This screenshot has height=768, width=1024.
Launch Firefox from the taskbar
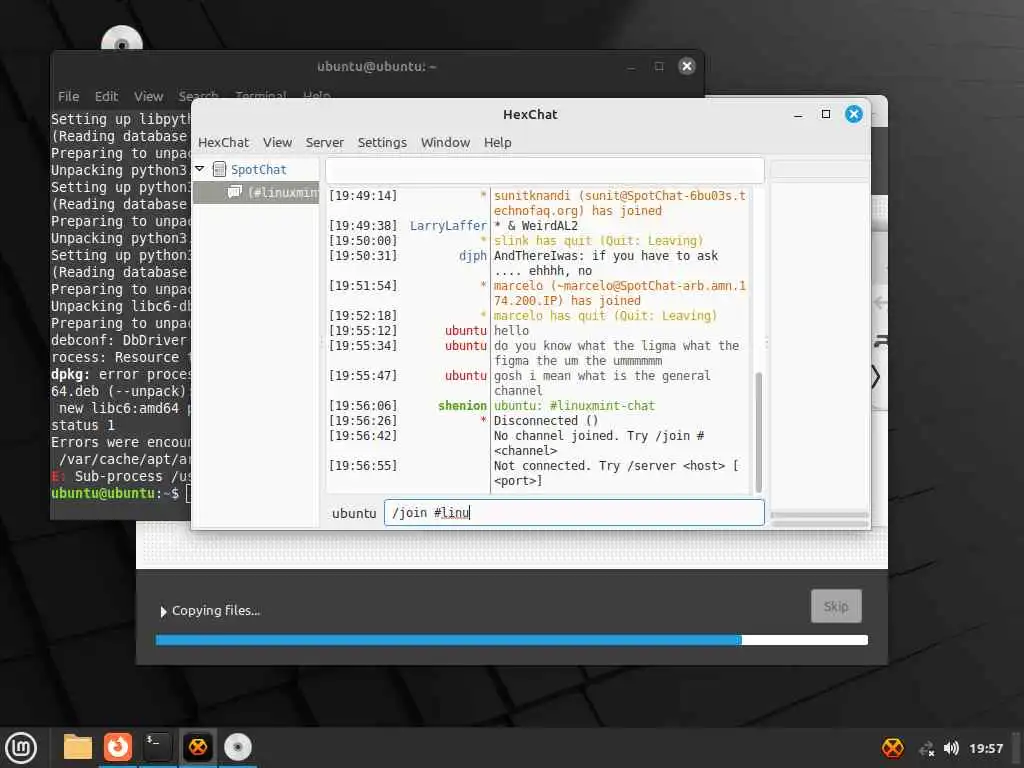(x=118, y=747)
